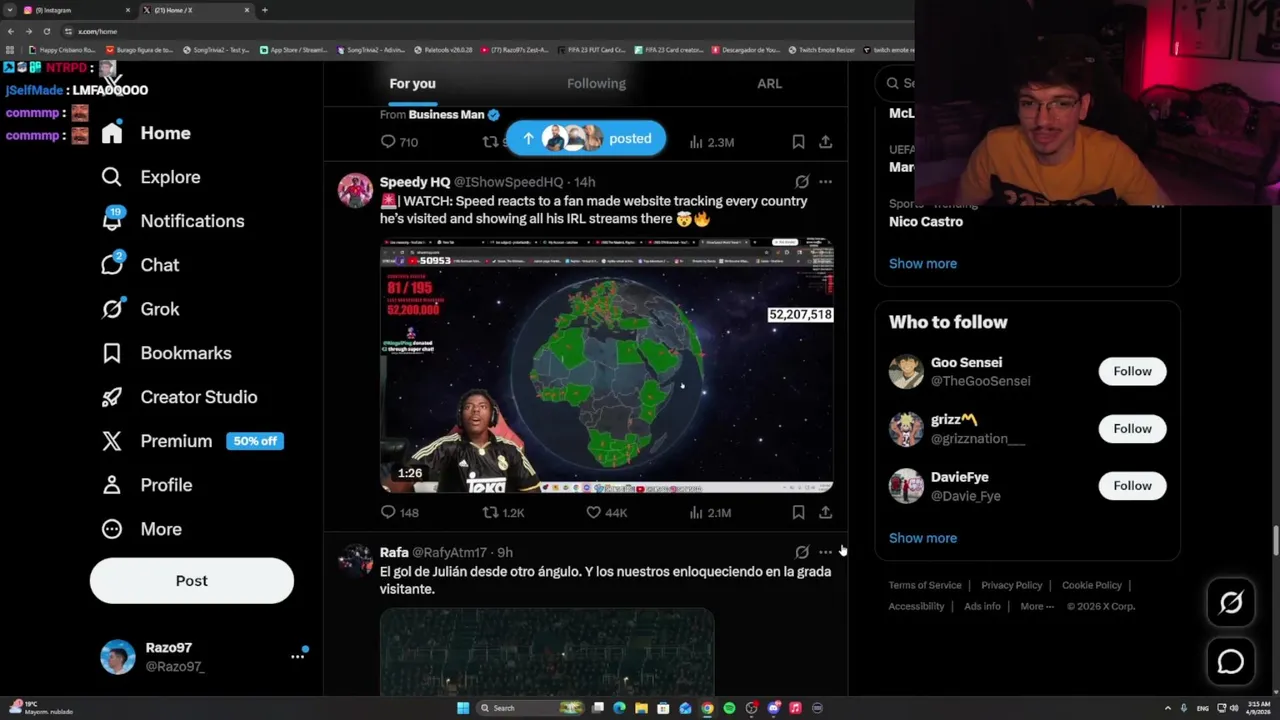
Task: Like Speedy HQ post with 44K likes
Action: 606,512
